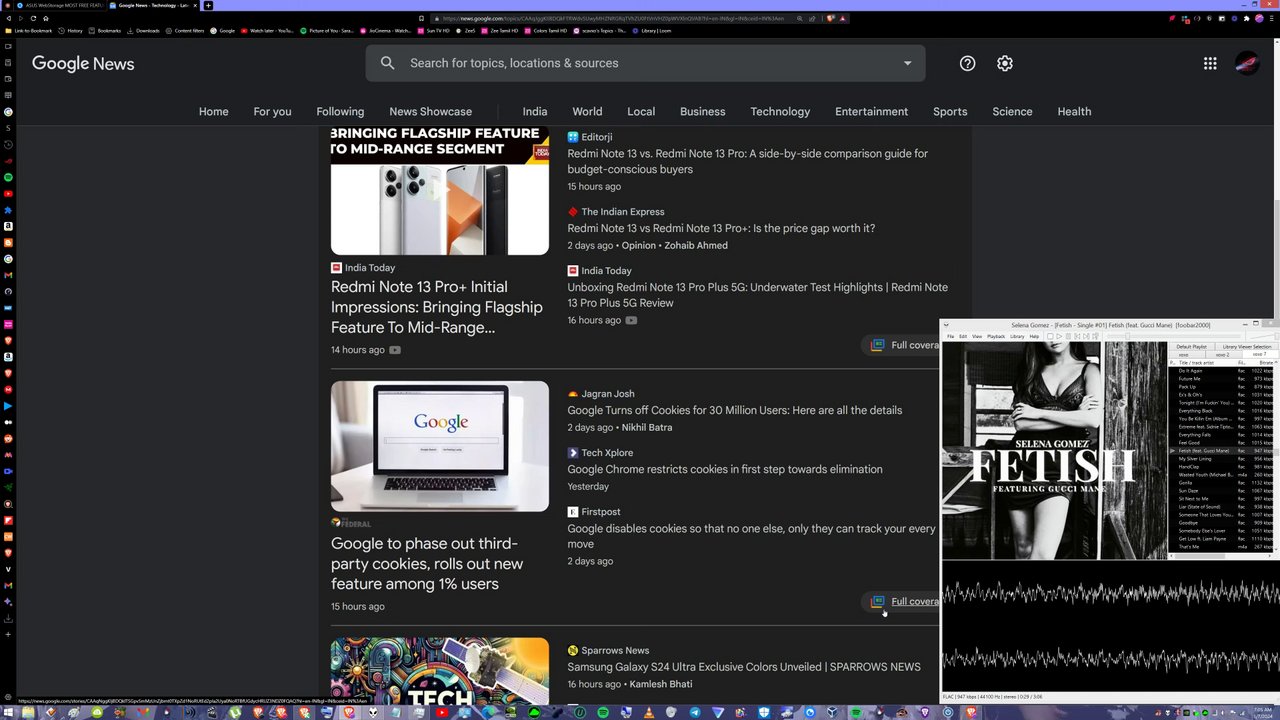Open Sports news section
Screen dimensions: 1280x720
[x=950, y=111]
